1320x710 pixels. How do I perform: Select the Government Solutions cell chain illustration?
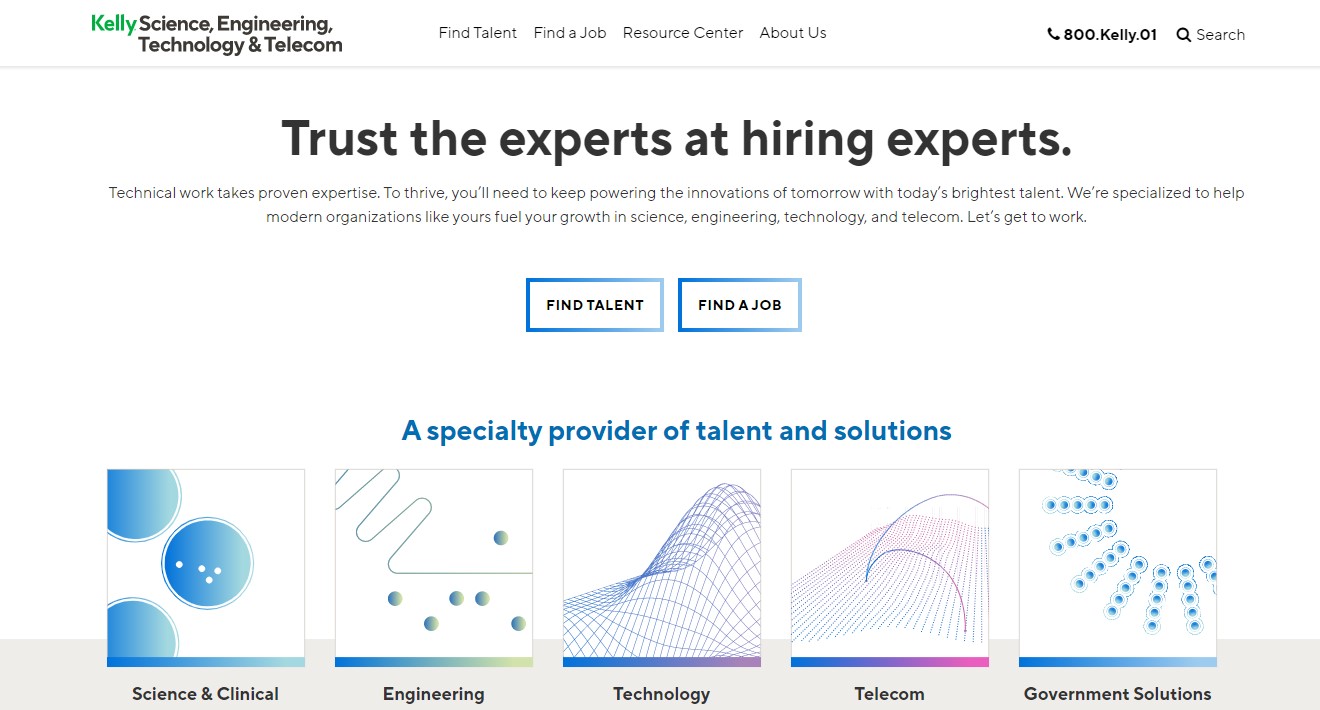1117,567
